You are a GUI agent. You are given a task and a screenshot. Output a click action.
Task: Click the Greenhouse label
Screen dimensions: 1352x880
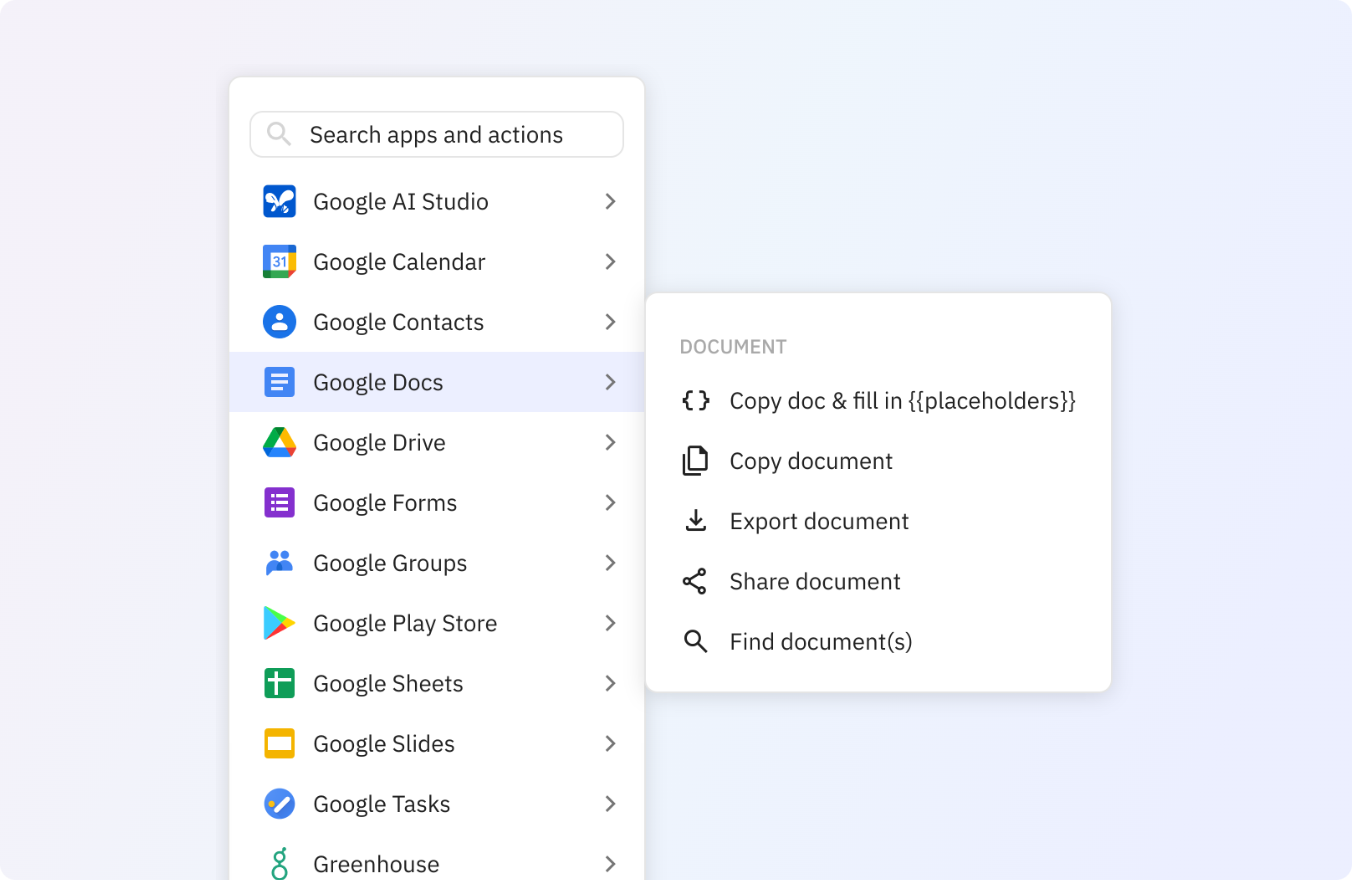376,864
